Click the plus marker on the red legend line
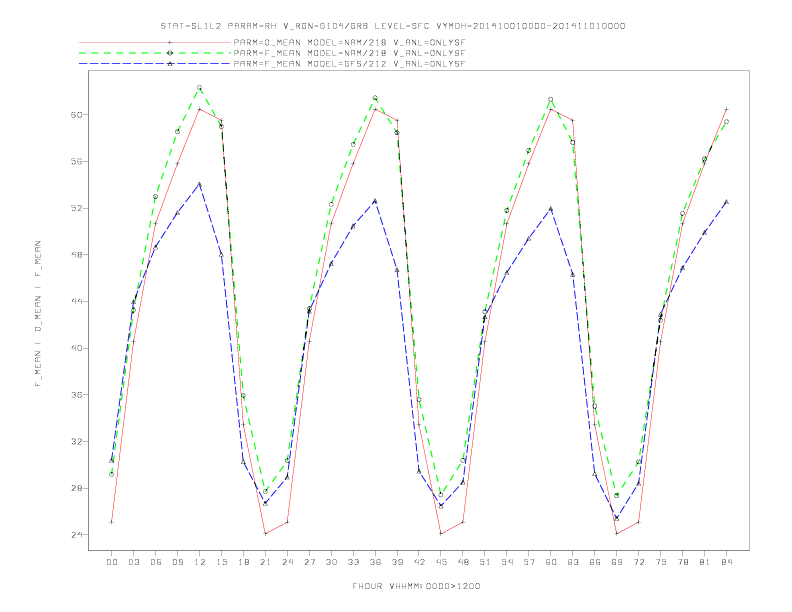Screen dimensions: 792x612 coord(170,42)
